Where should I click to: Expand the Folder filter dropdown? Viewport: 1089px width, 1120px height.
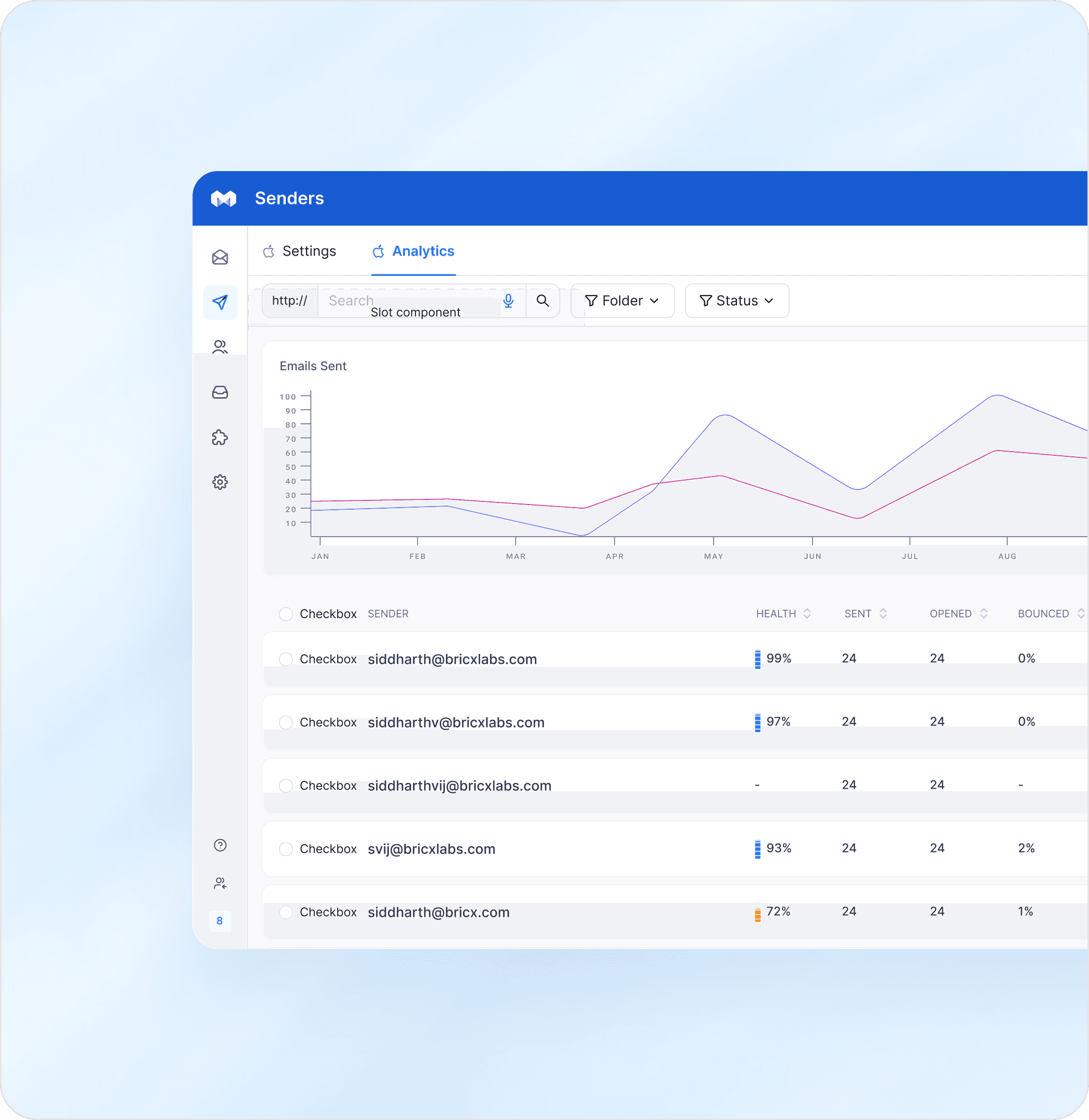[622, 301]
